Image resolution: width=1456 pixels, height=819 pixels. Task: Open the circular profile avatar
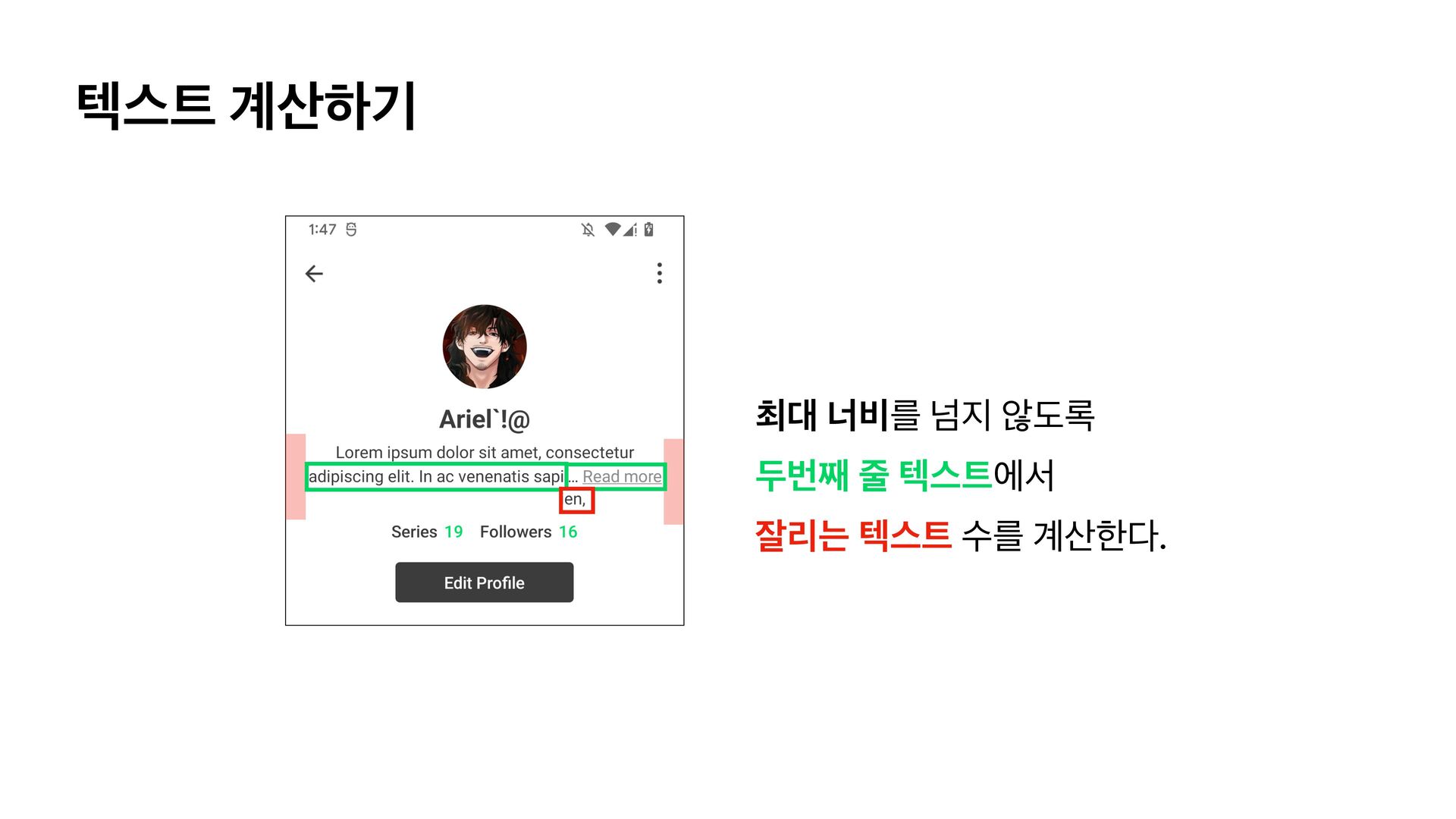tap(485, 347)
